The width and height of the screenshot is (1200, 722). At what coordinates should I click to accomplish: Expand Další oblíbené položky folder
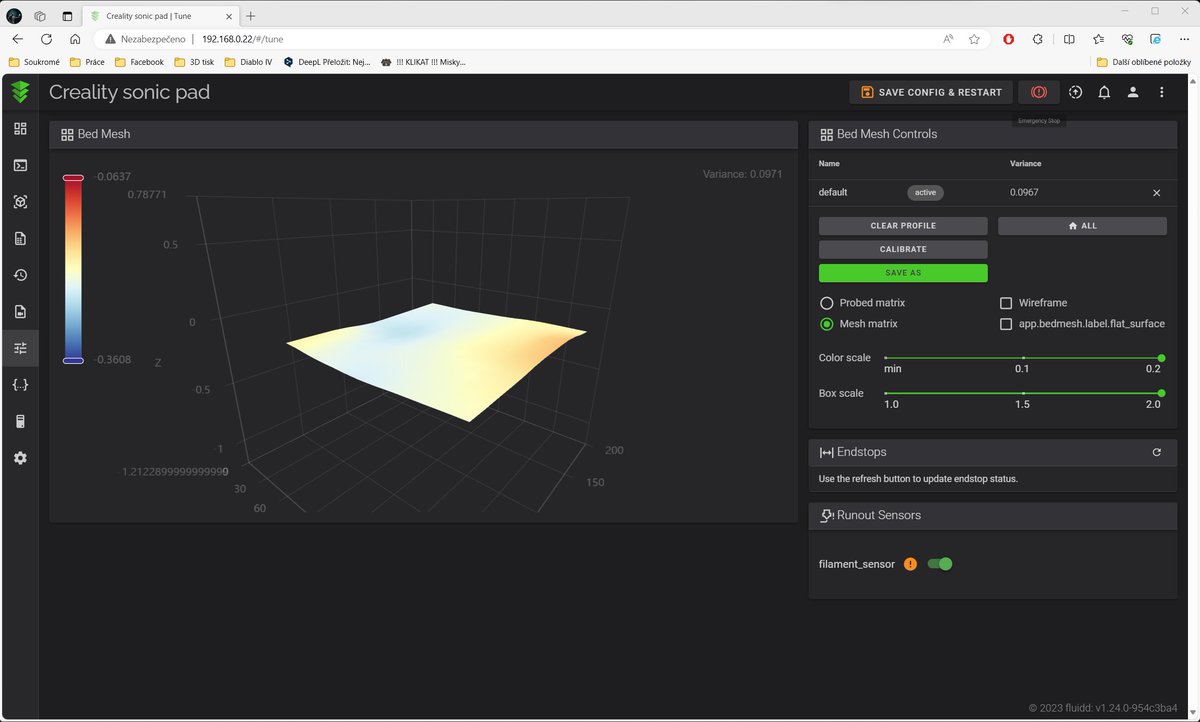point(1144,62)
